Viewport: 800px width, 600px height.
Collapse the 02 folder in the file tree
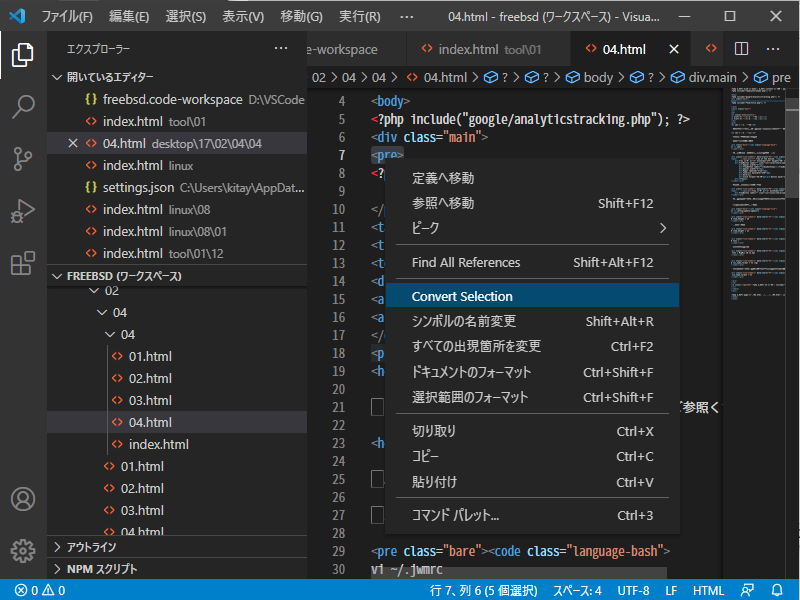[x=177, y=291]
